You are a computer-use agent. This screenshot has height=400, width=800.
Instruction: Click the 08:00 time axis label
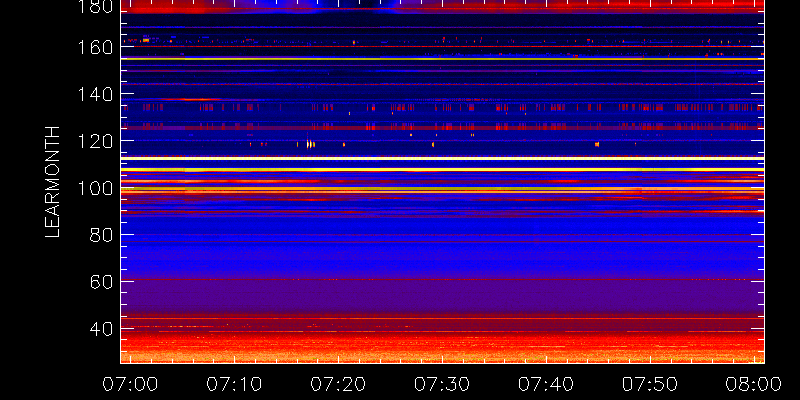point(754,384)
